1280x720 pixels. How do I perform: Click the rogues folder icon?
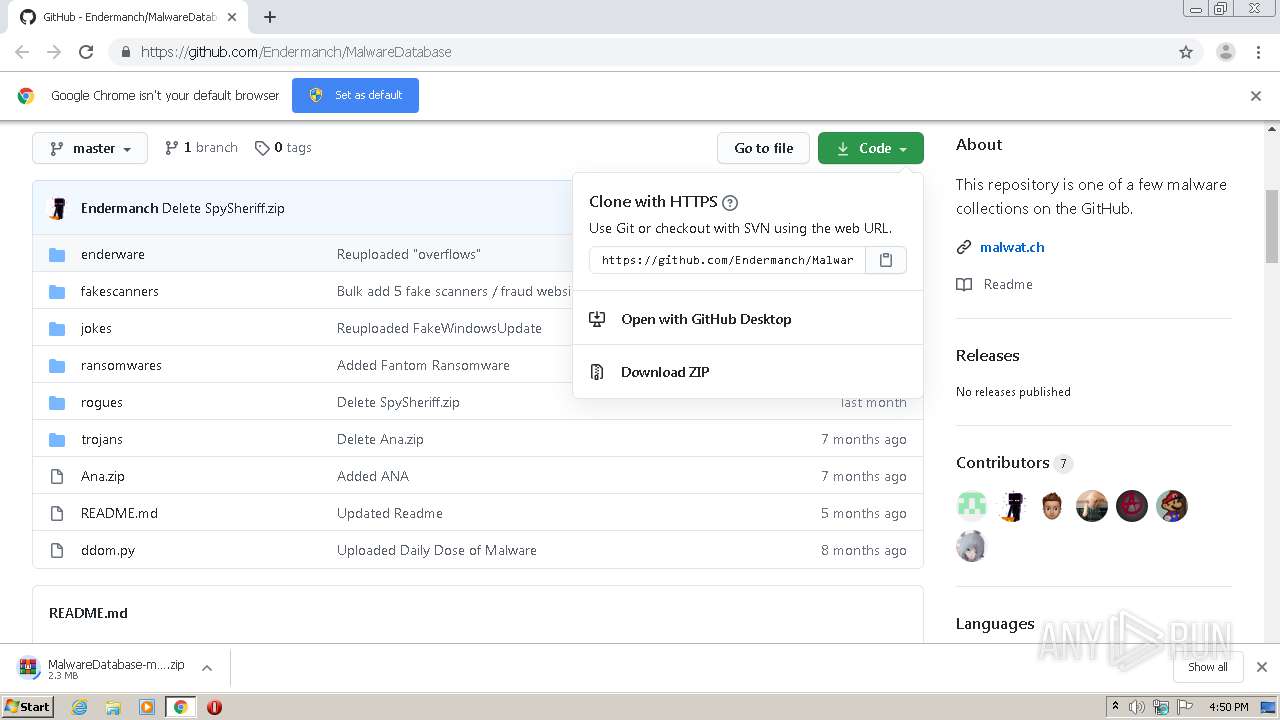[x=57, y=402]
